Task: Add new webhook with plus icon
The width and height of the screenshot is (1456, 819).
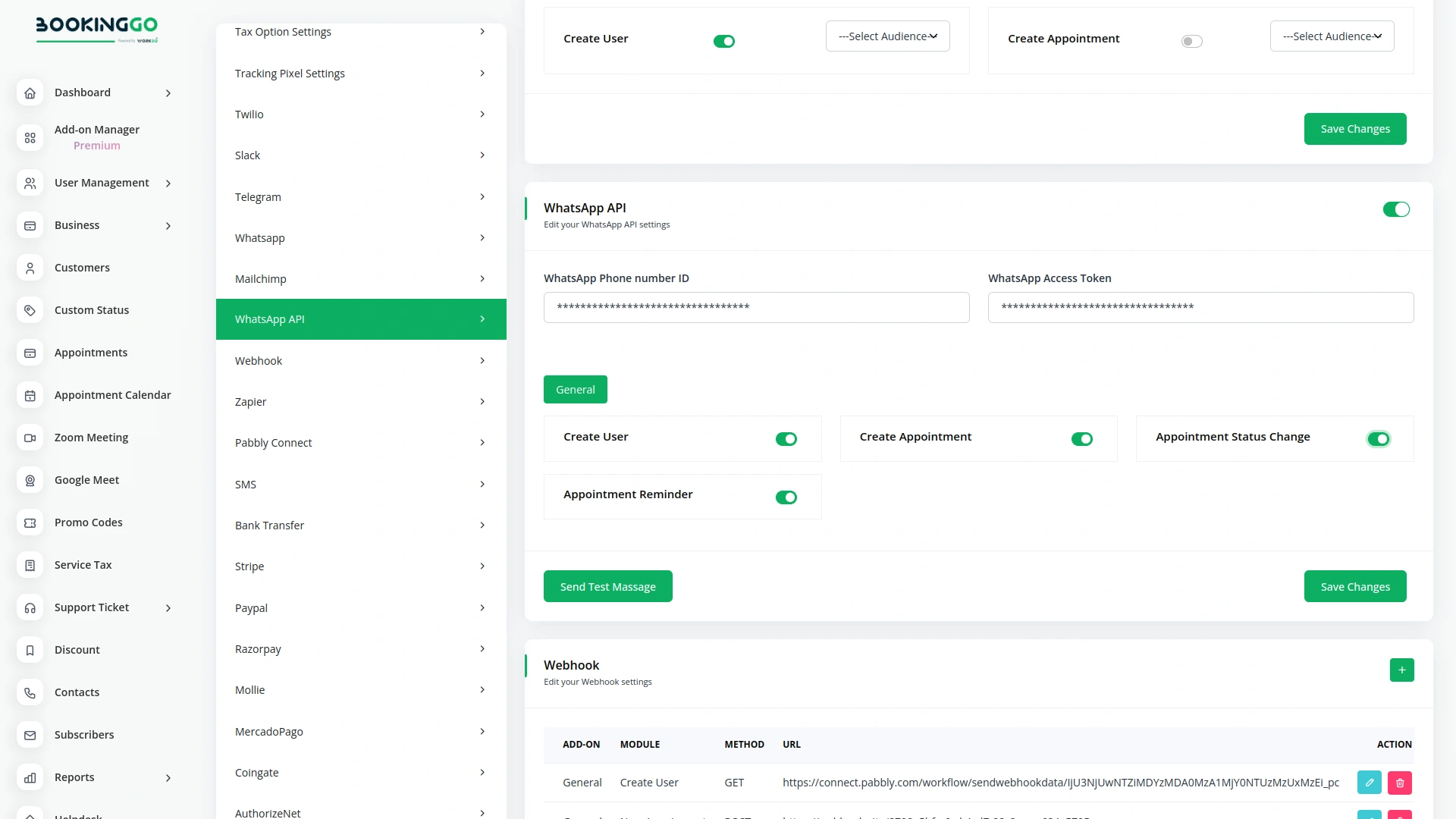Action: [1401, 670]
